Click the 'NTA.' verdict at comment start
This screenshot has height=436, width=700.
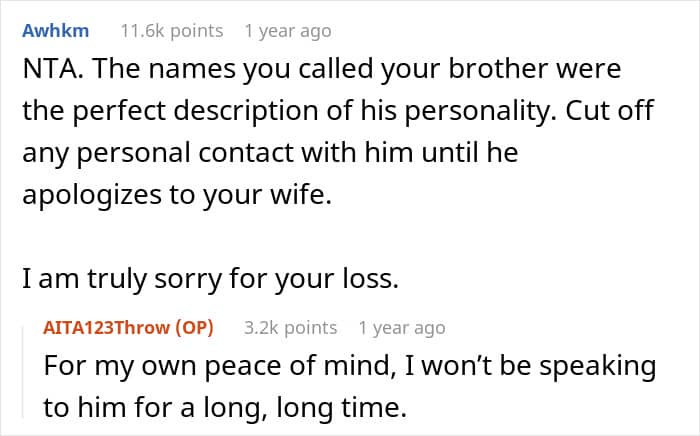click(x=46, y=72)
